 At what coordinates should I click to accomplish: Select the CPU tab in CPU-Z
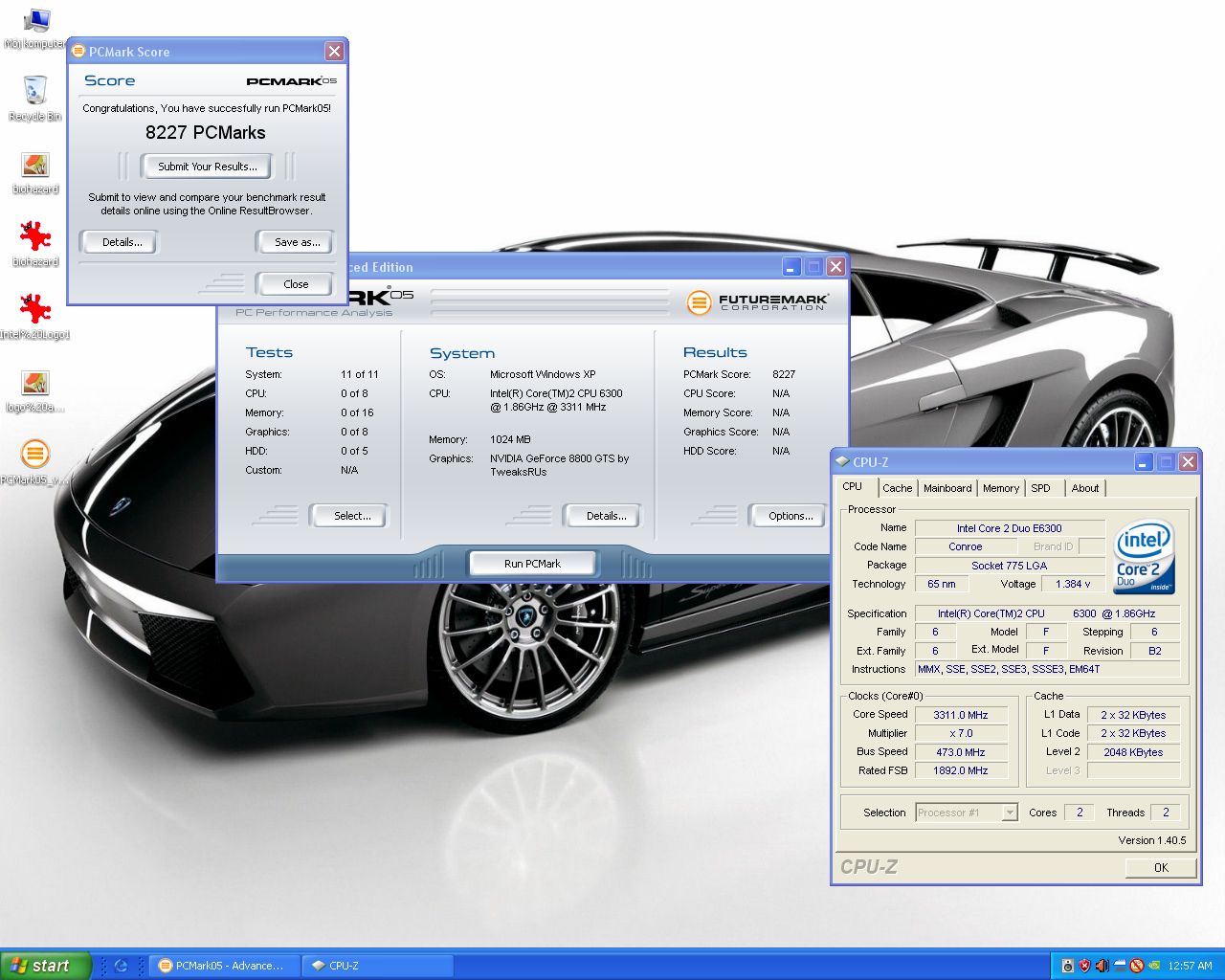click(853, 486)
